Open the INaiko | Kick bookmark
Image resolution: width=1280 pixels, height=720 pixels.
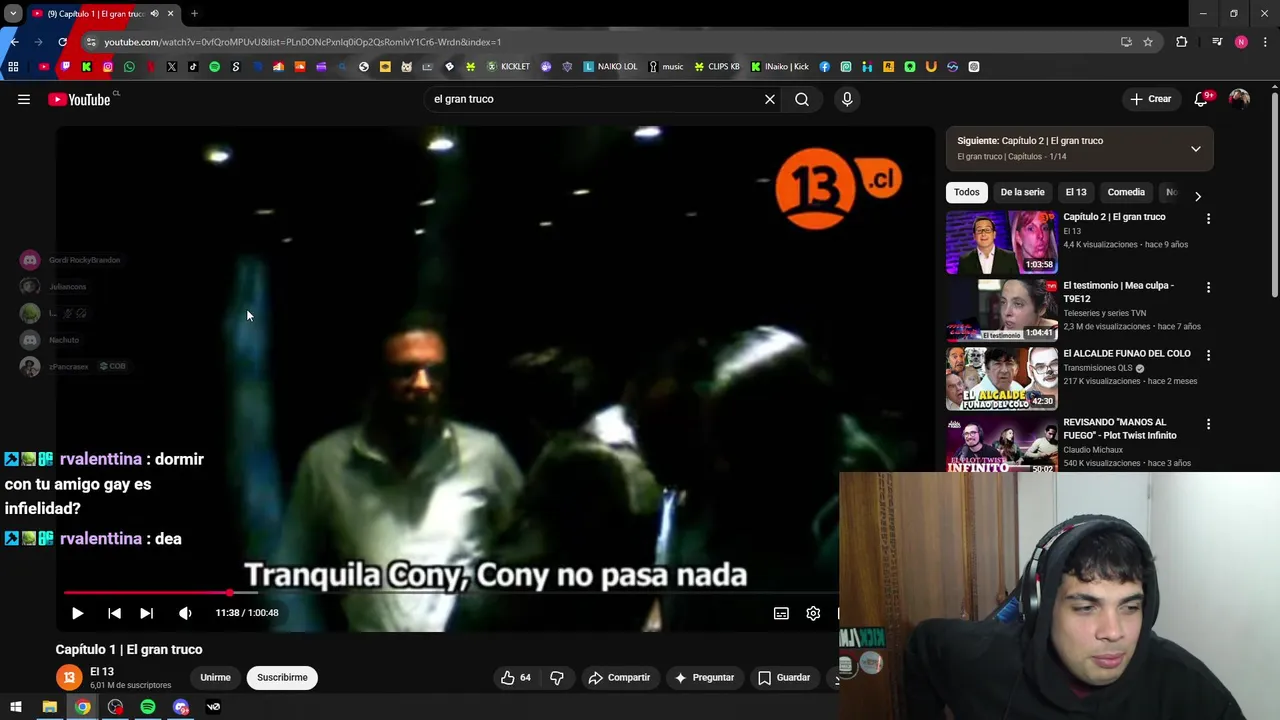click(780, 67)
